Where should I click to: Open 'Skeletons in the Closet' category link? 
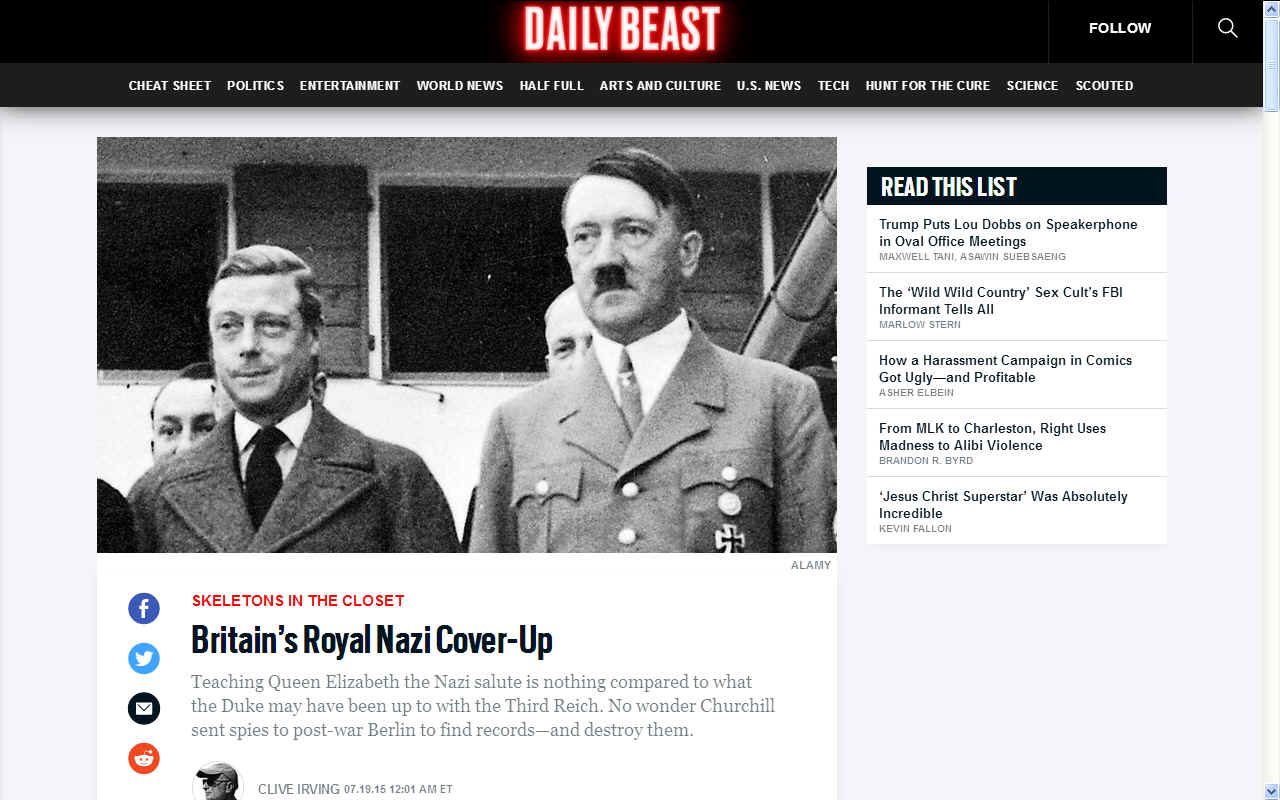(x=298, y=601)
